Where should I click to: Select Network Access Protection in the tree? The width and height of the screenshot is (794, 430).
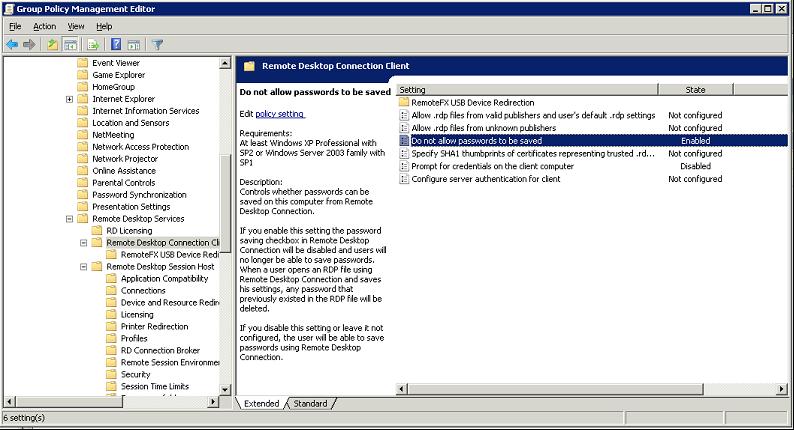click(x=140, y=147)
